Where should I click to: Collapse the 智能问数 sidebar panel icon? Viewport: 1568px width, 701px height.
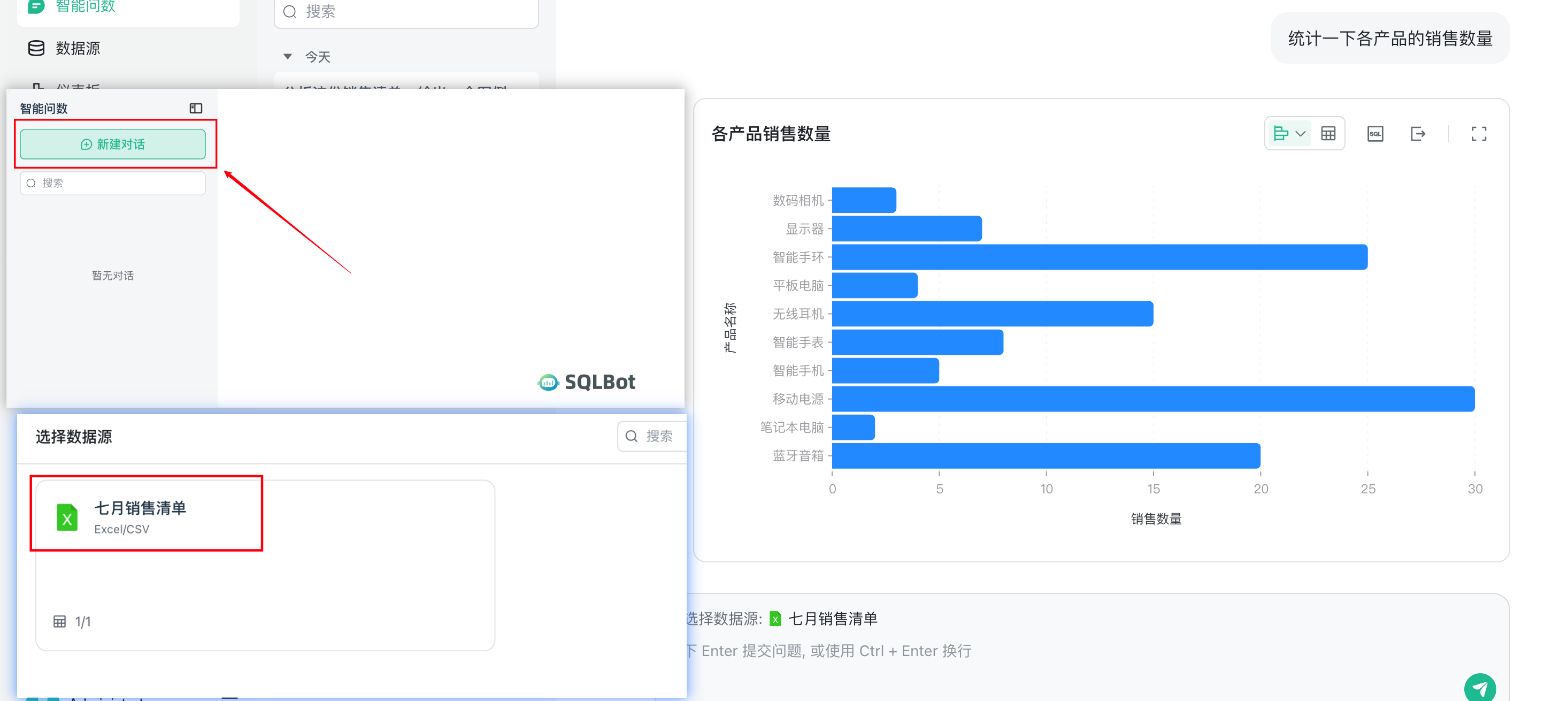195,109
